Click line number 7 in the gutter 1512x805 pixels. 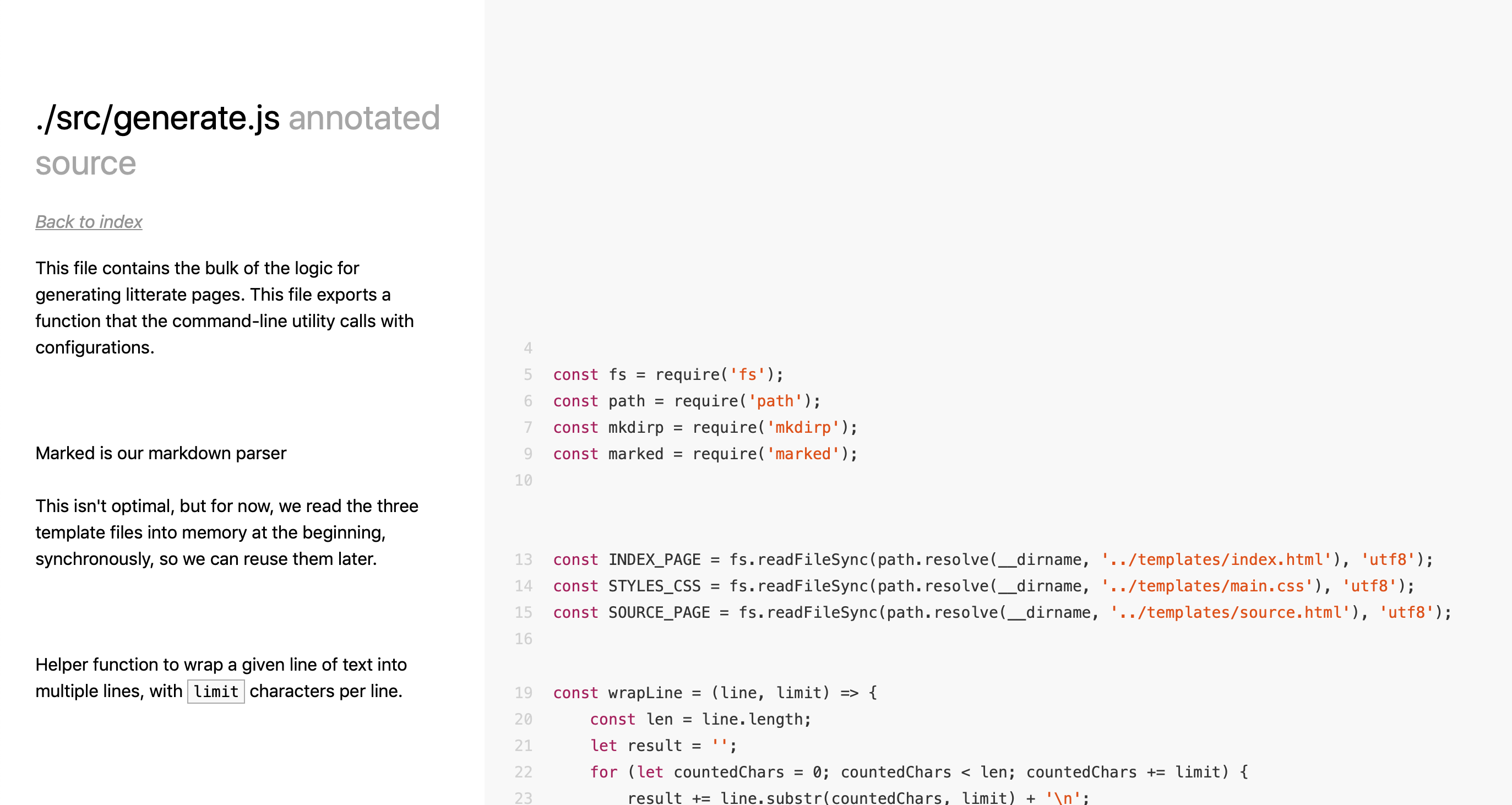pos(527,427)
